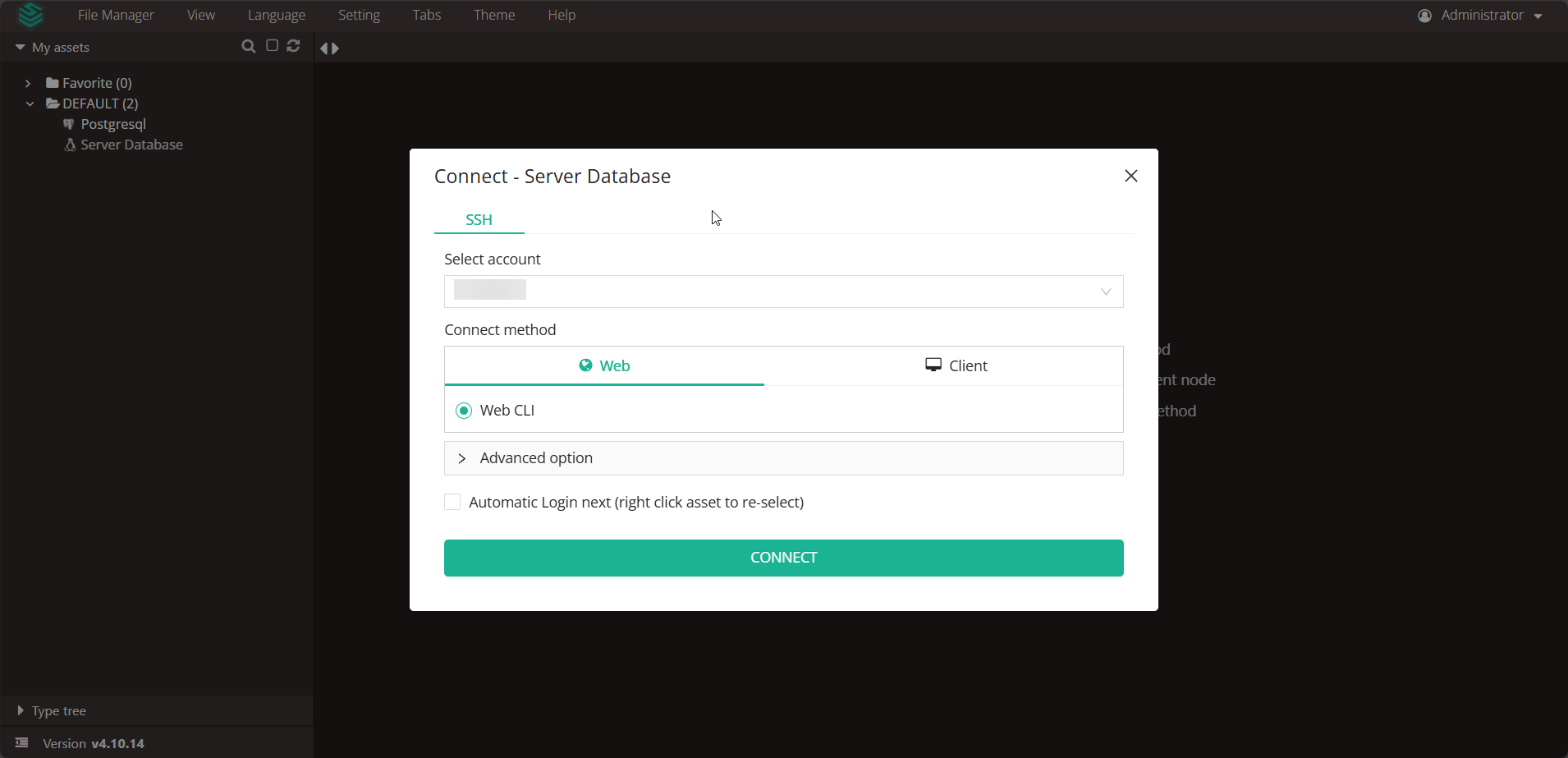Expand the Favorite folder in My assets

tap(28, 82)
